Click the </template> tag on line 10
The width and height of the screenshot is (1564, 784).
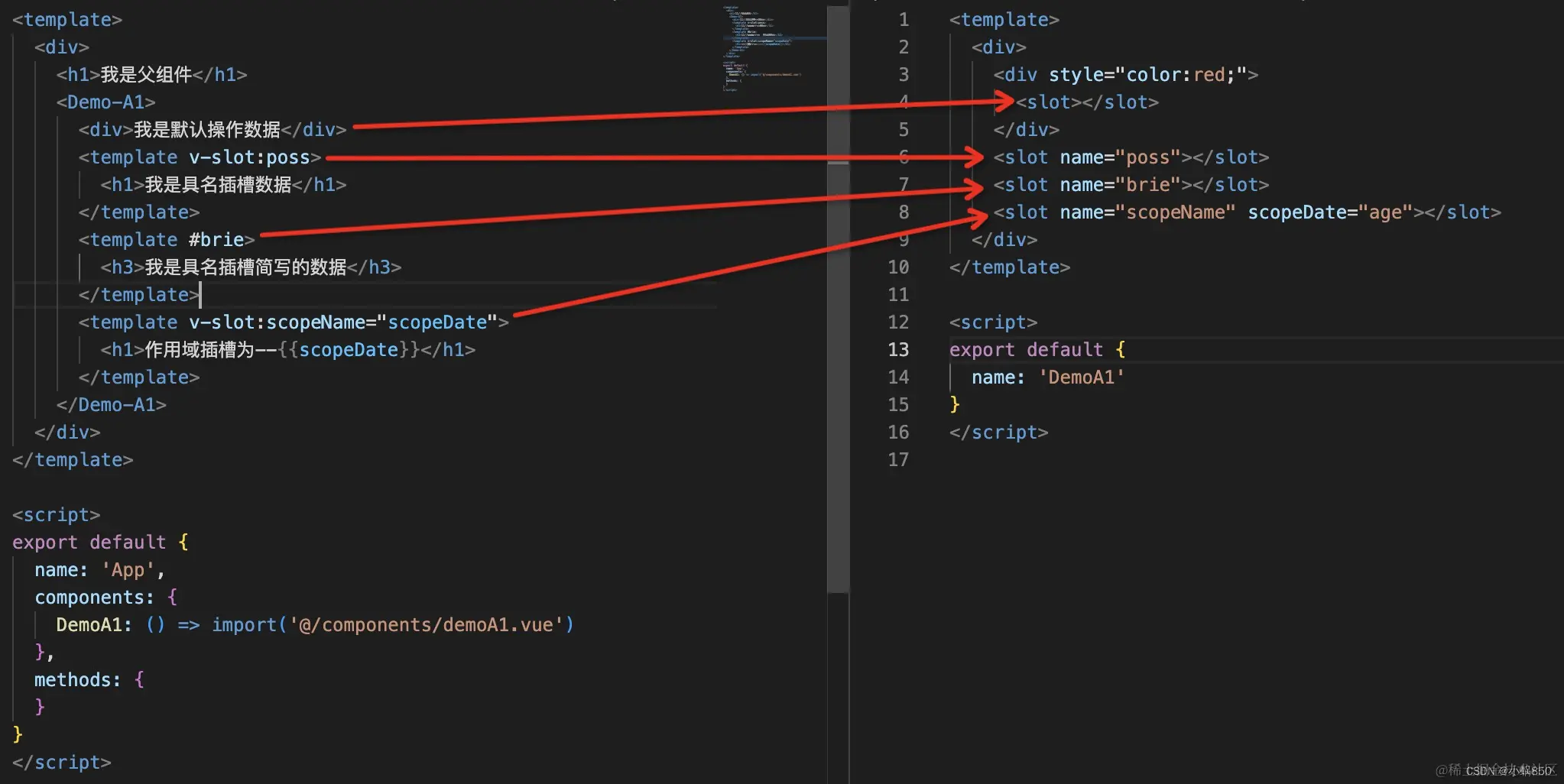(x=1009, y=267)
